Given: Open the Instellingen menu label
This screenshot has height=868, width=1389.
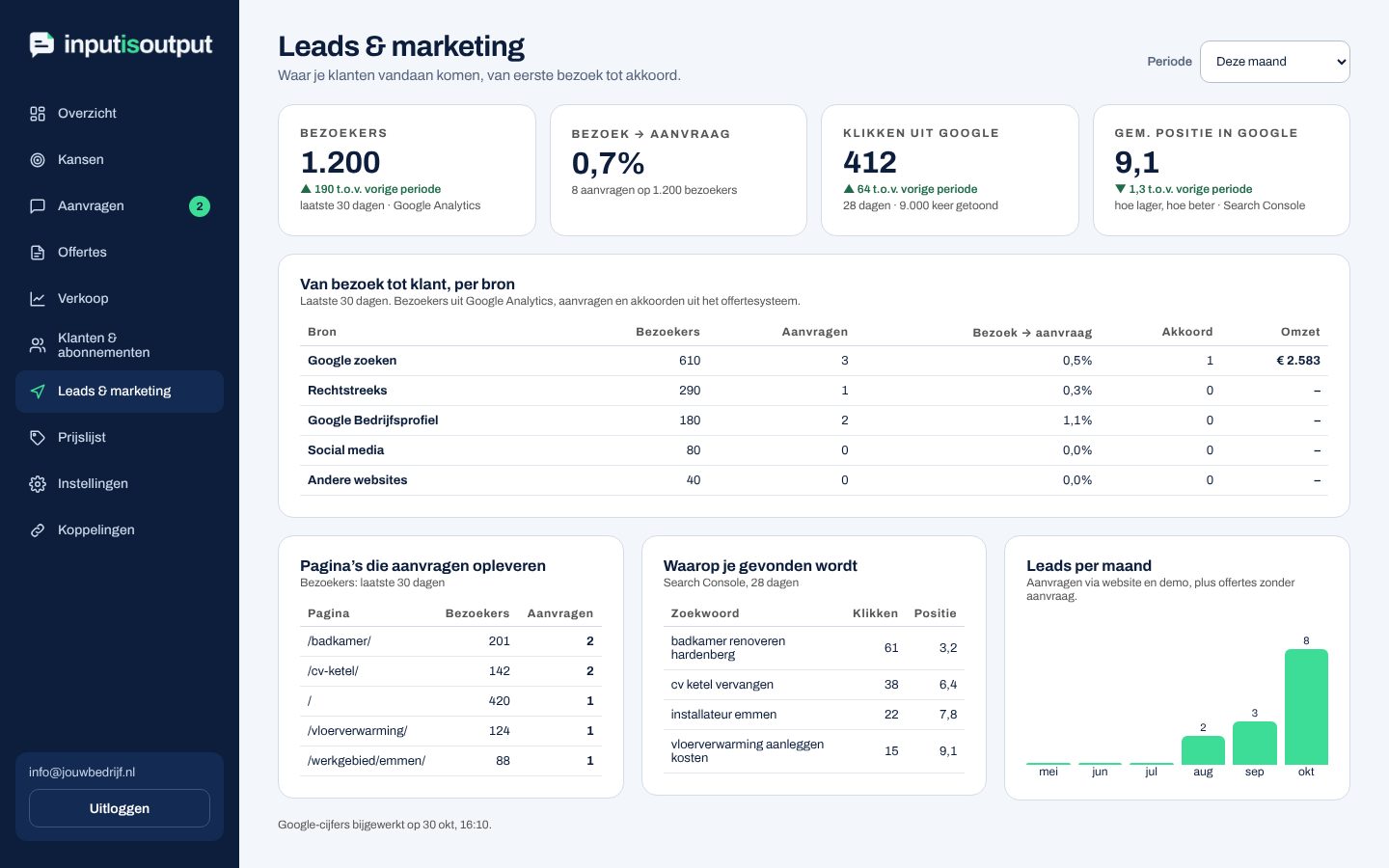Looking at the screenshot, I should click(93, 483).
